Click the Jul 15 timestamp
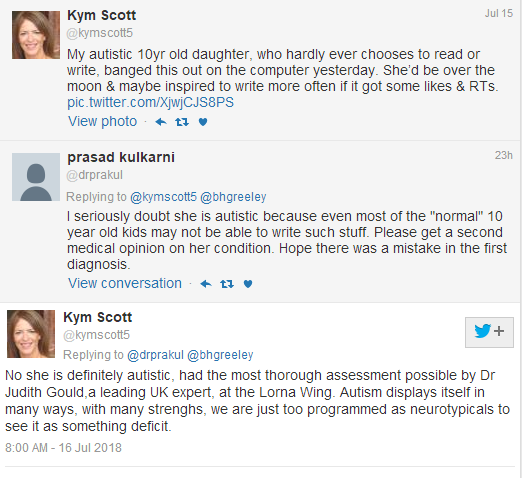Viewport: 522px width, 478px height. point(499,13)
